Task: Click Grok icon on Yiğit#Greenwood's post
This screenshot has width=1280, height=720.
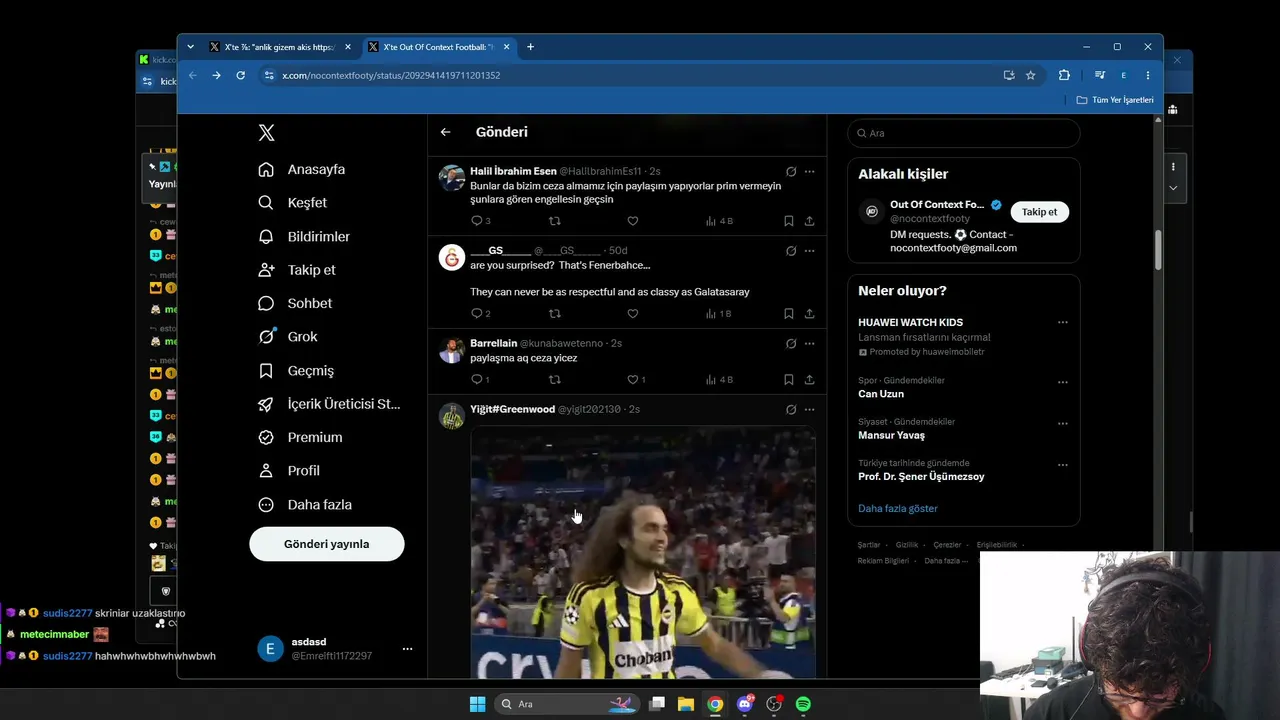Action: click(x=791, y=409)
